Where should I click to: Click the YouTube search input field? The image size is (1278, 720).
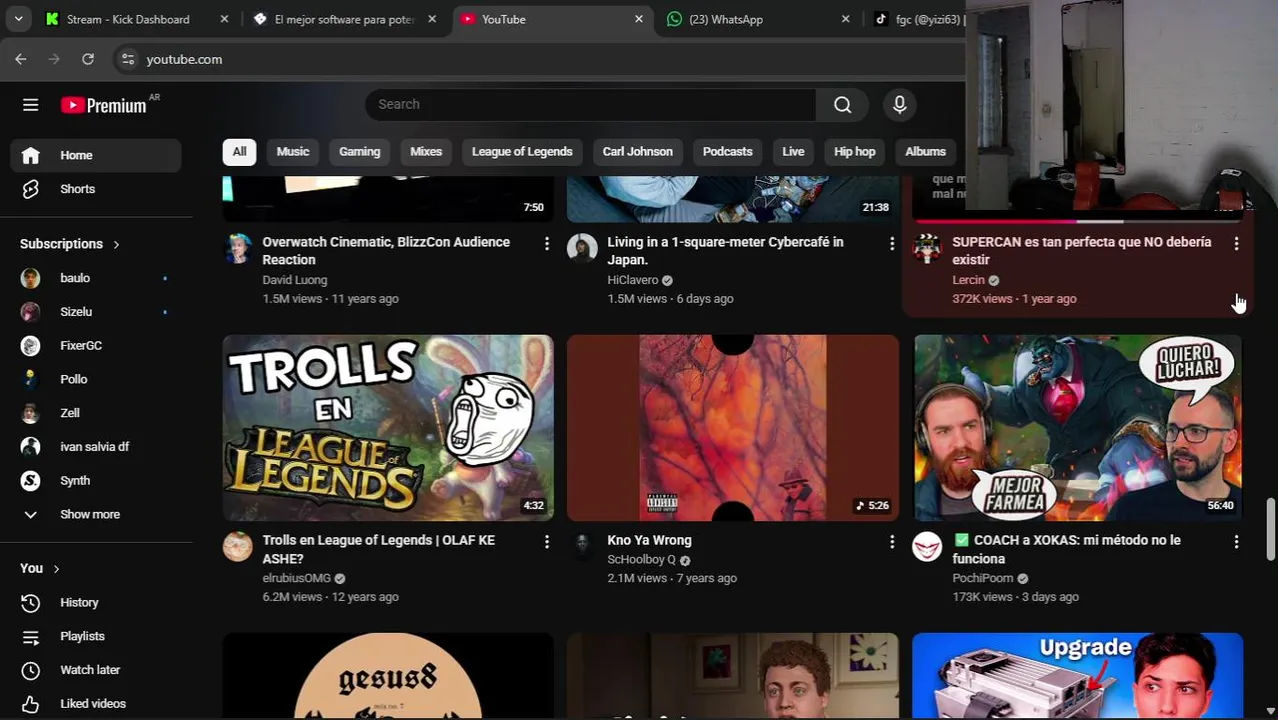590,105
